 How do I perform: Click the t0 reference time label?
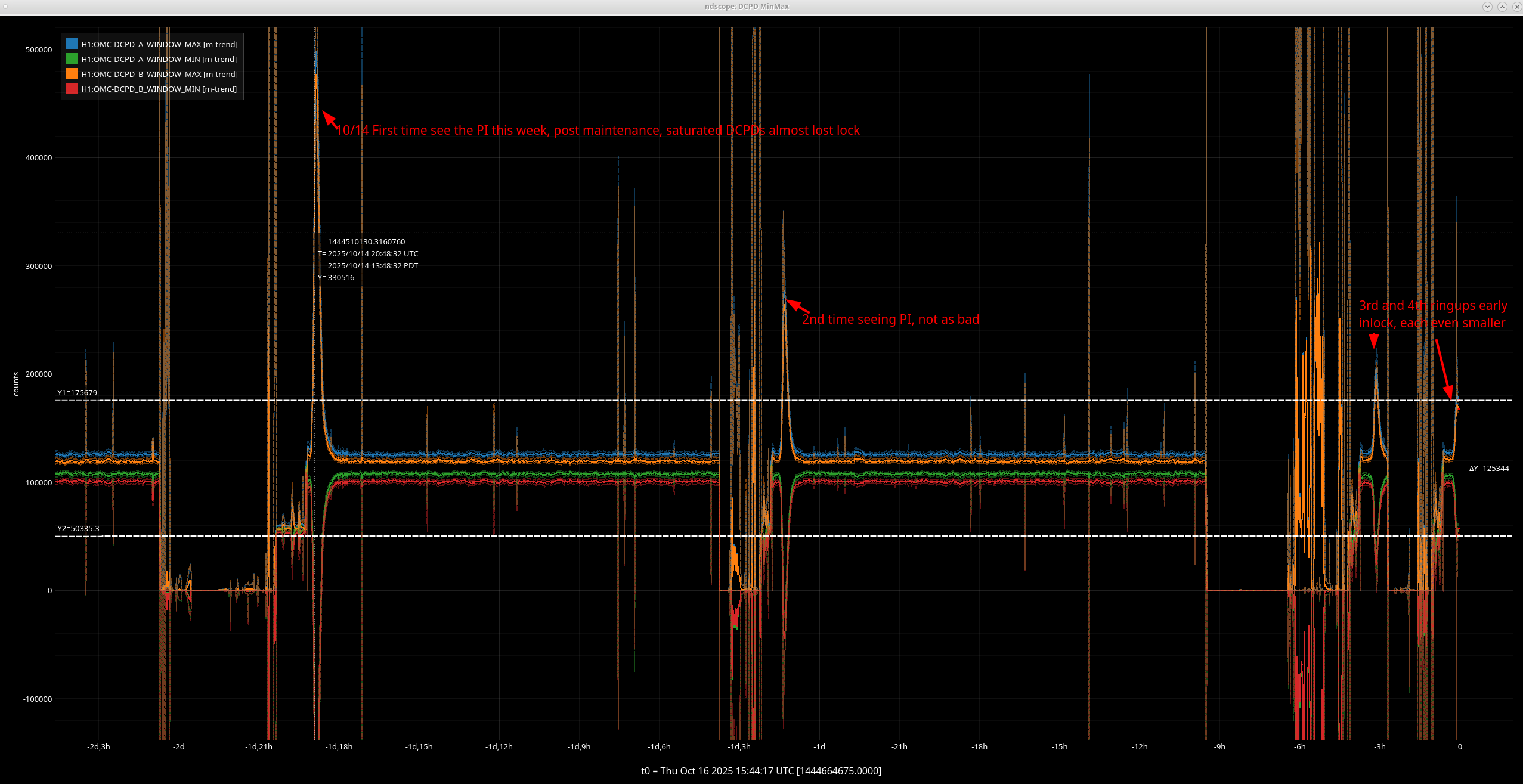click(x=761, y=770)
